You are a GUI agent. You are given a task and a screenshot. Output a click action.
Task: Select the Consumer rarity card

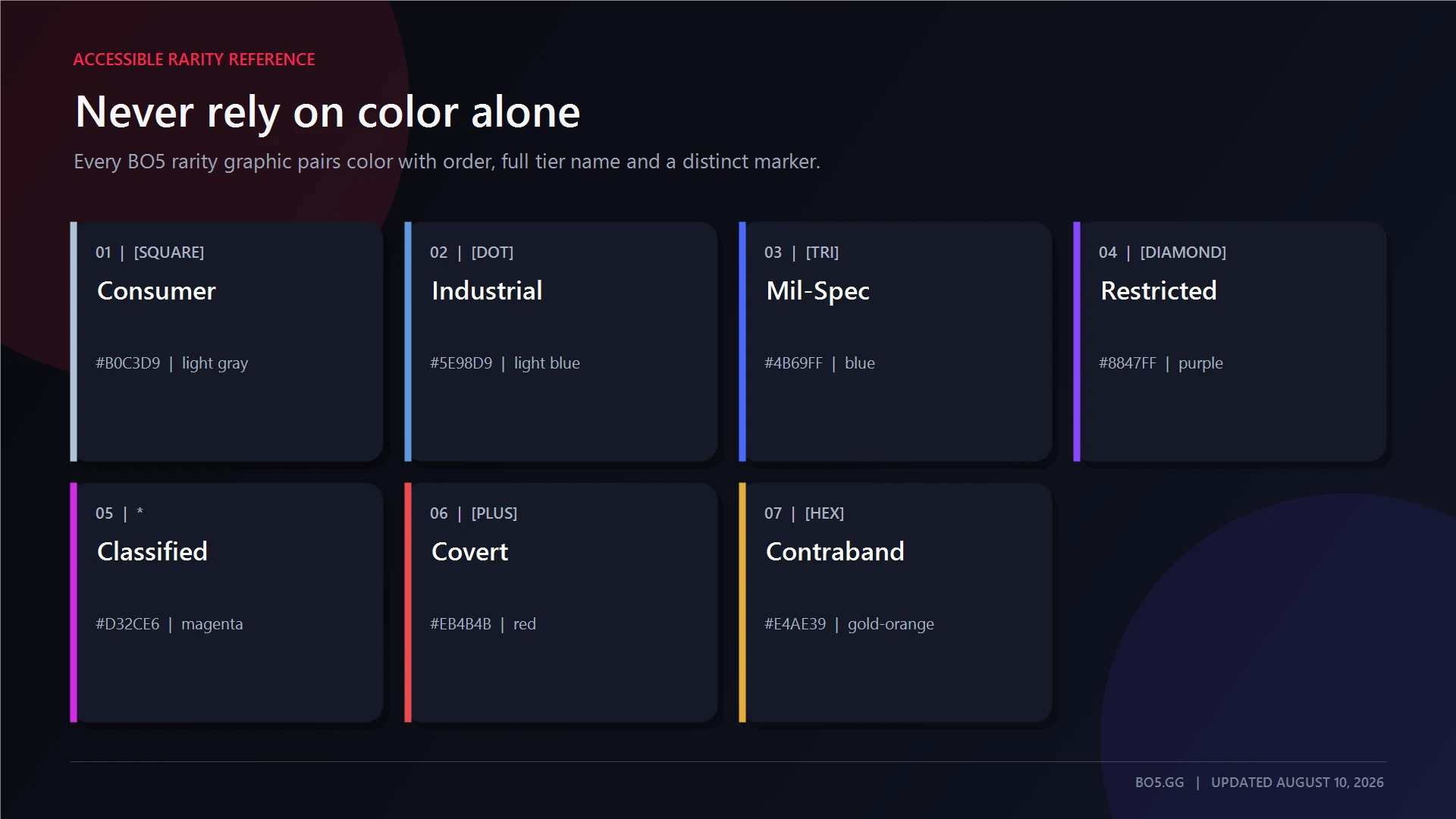[227, 341]
